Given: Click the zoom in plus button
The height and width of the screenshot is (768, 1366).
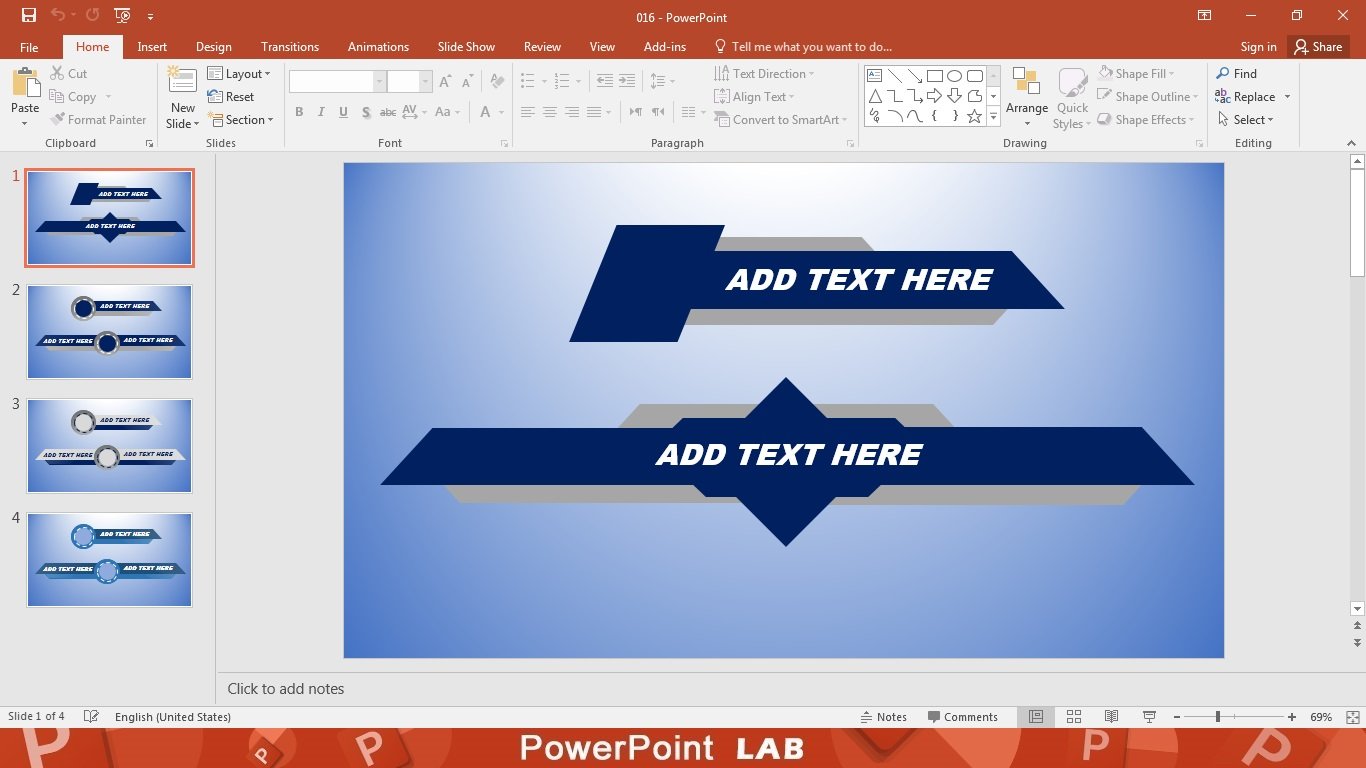Looking at the screenshot, I should pyautogui.click(x=1292, y=717).
